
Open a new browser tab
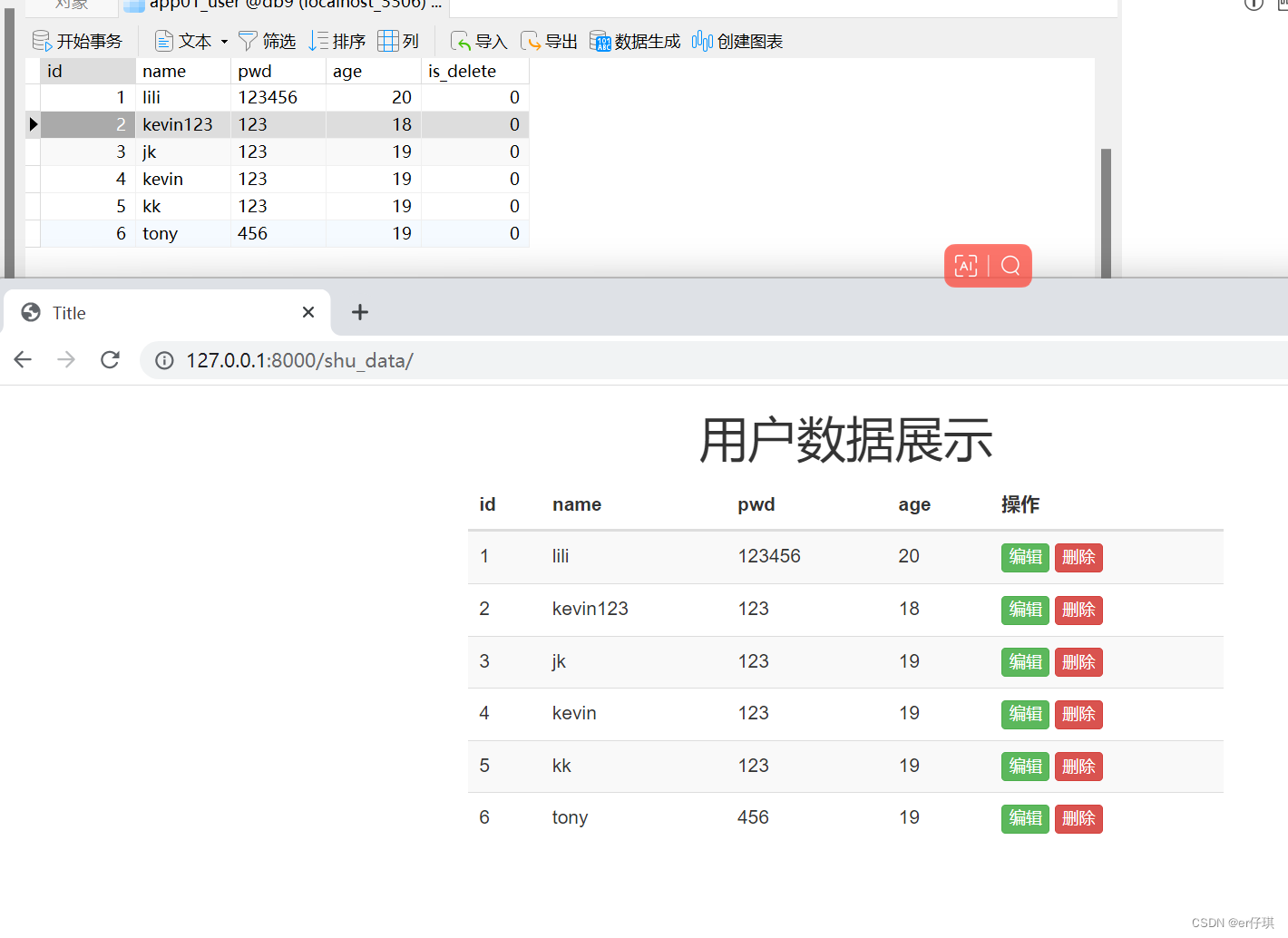360,312
